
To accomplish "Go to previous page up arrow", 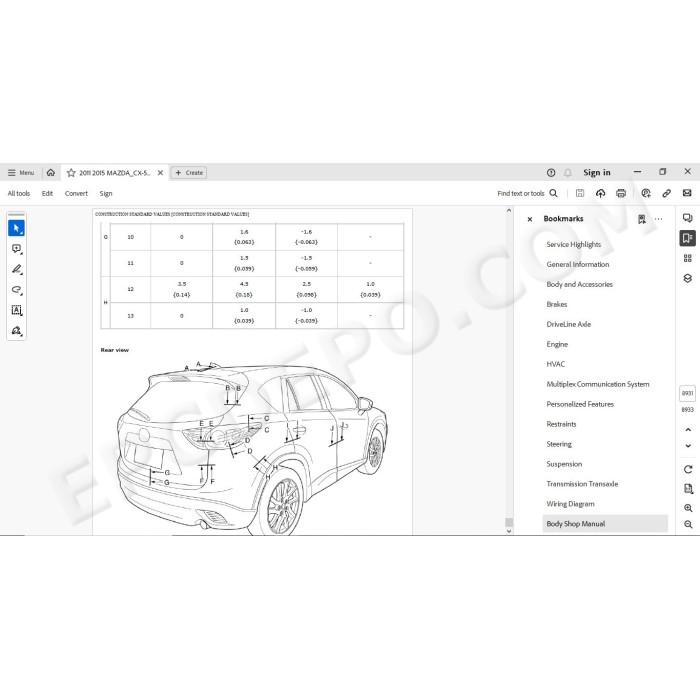I will click(688, 430).
